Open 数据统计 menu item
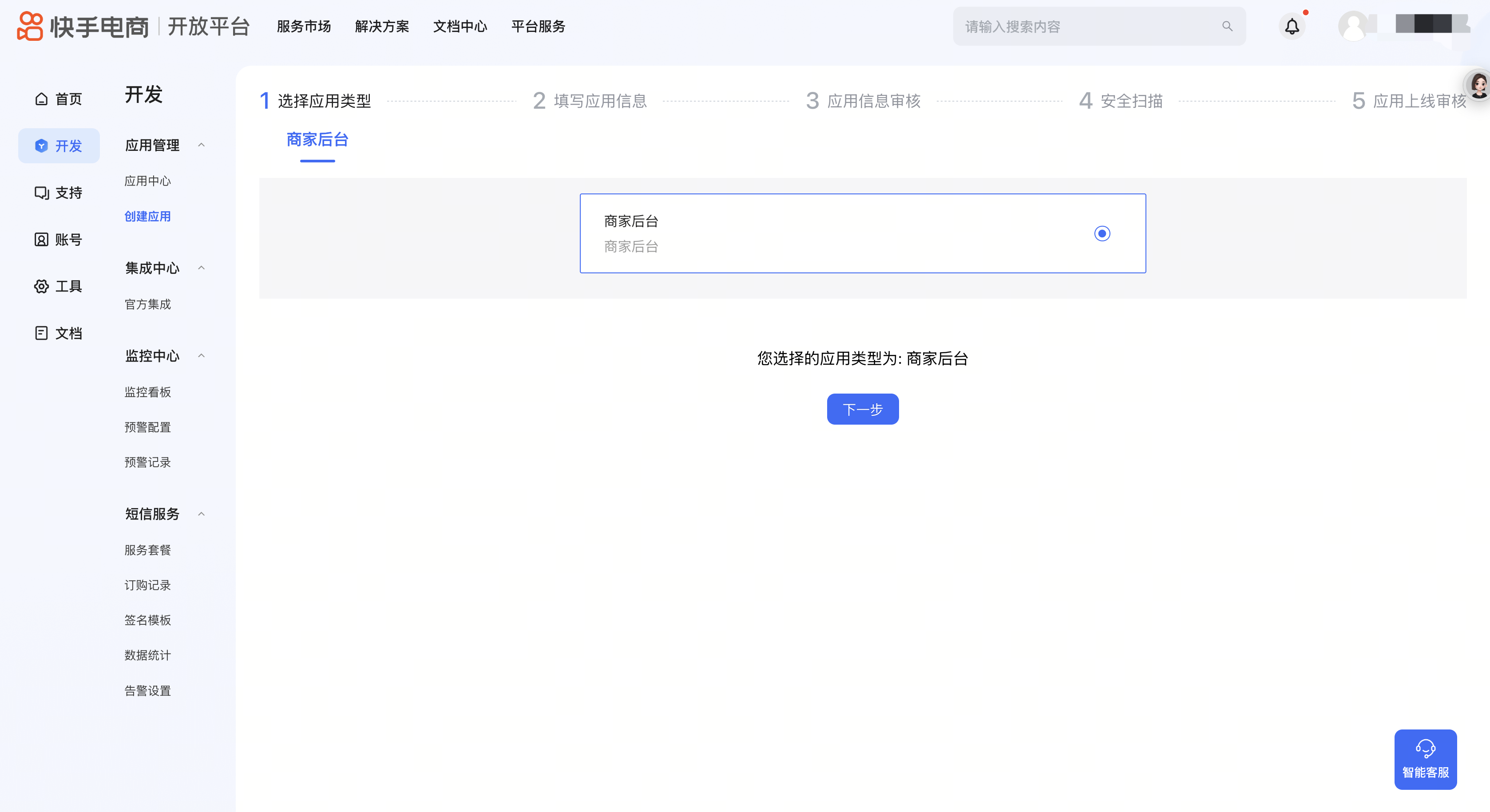The height and width of the screenshot is (812, 1490). [x=147, y=656]
